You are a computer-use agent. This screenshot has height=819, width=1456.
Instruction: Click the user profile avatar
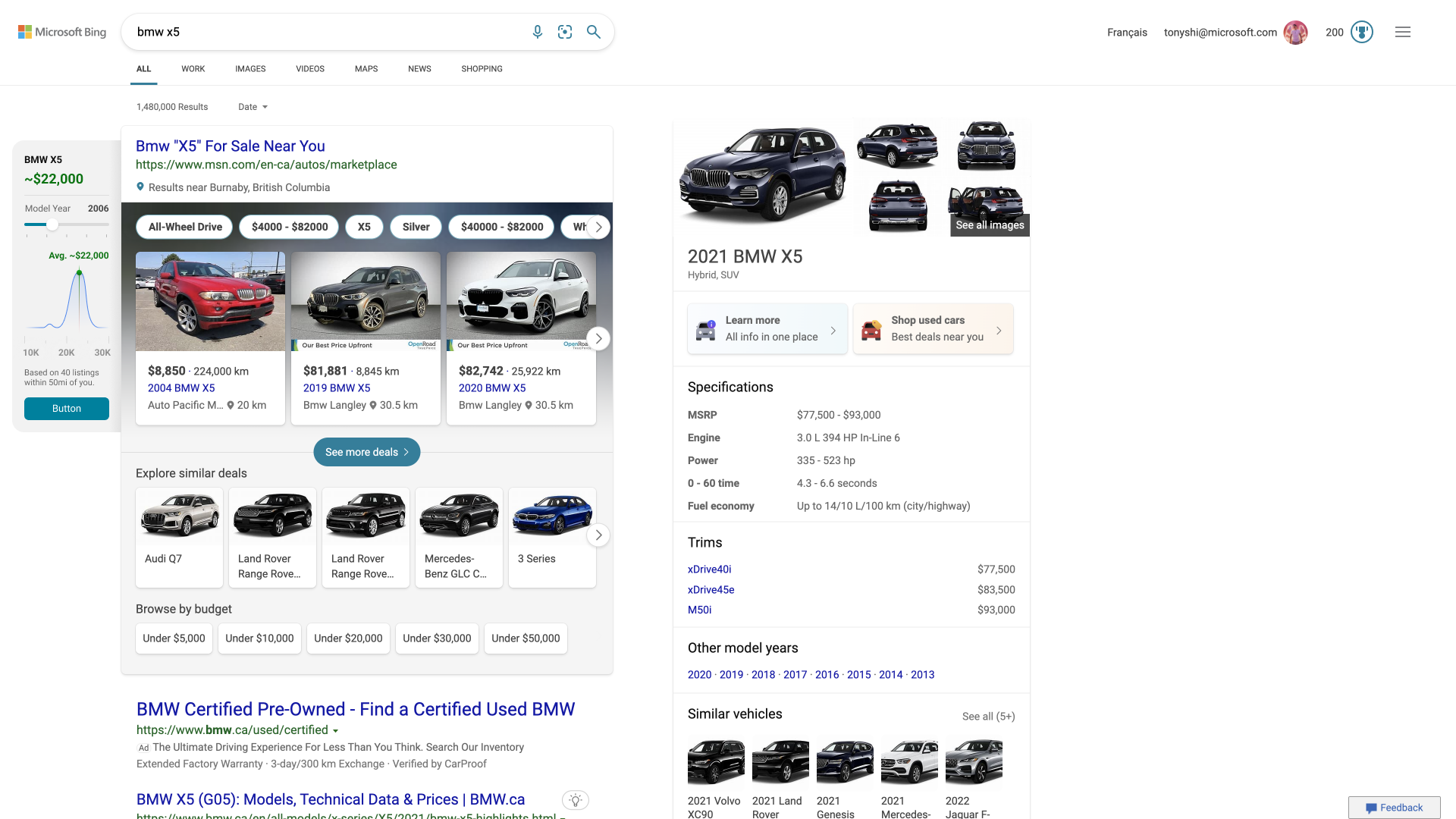point(1295,32)
